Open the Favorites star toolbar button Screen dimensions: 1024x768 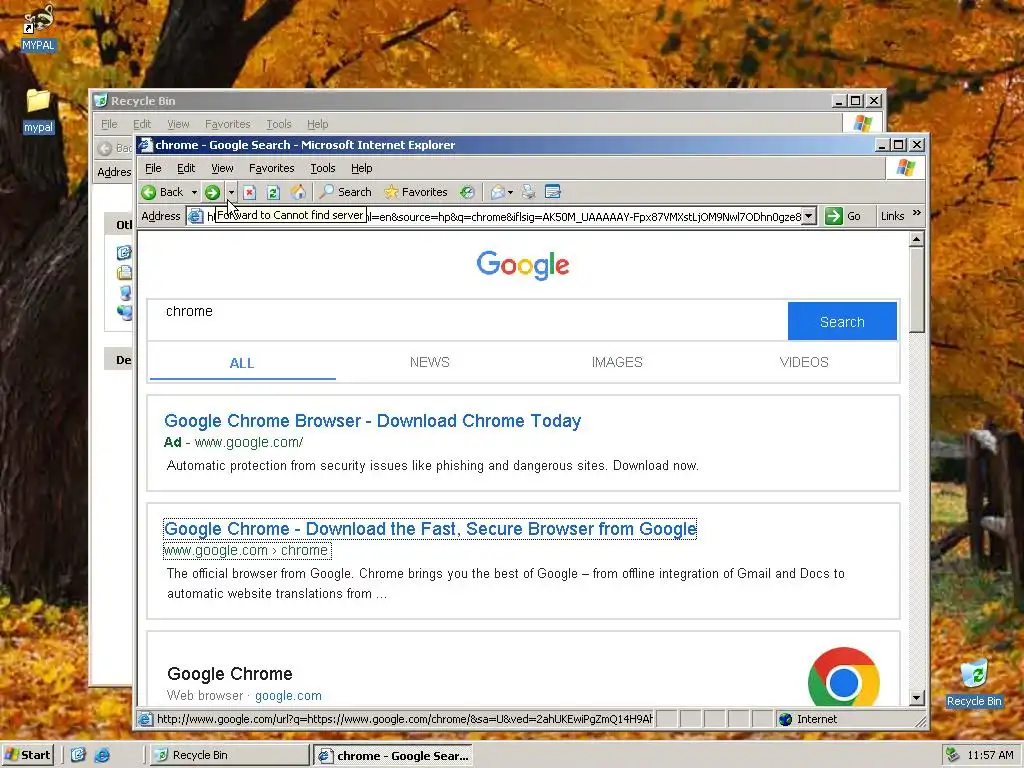[415, 192]
